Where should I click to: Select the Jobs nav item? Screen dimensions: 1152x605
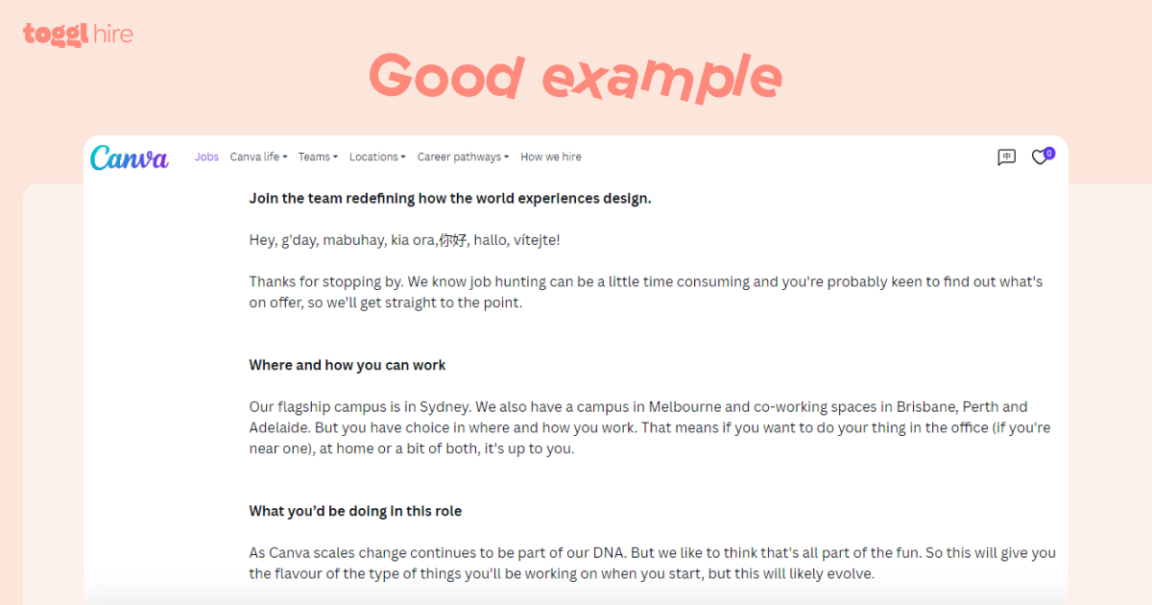206,157
